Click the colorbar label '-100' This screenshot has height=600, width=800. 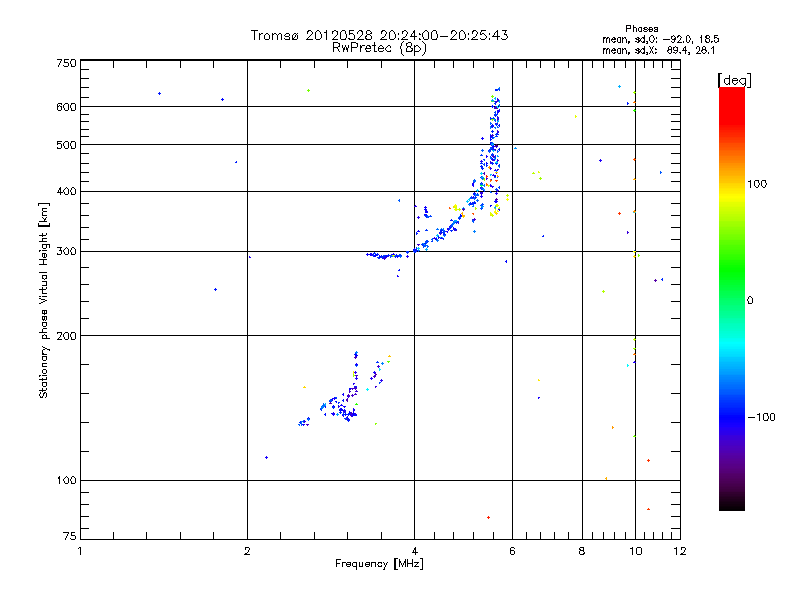762,417
